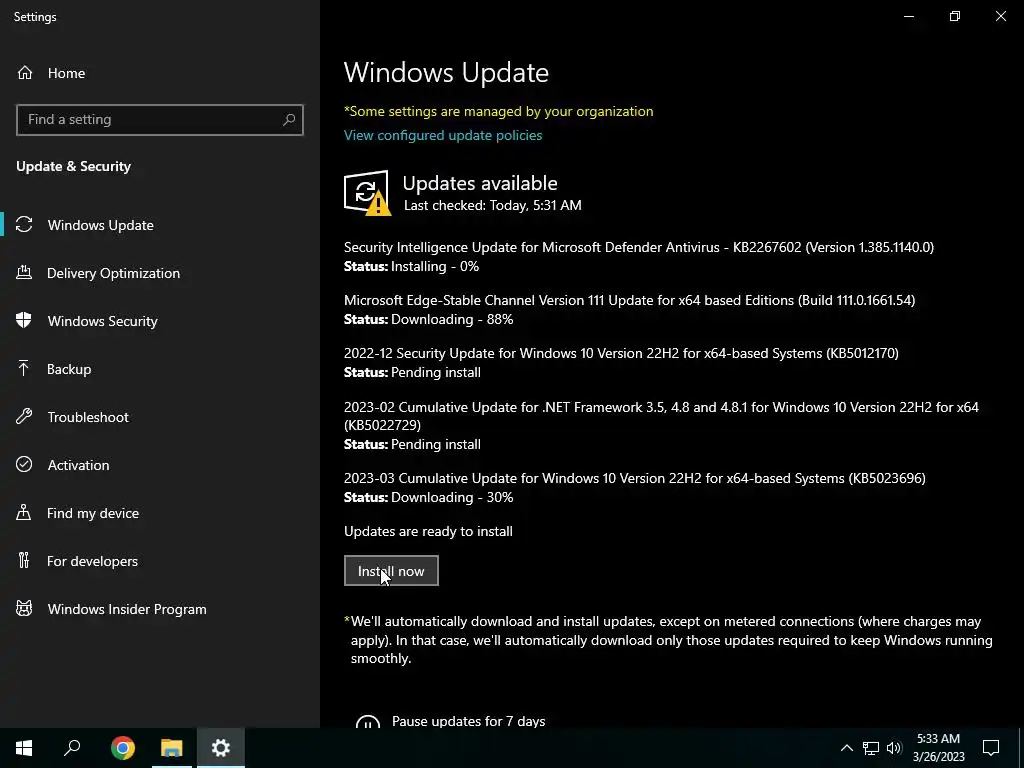This screenshot has width=1024, height=768.
Task: Click the Windows Update sync arrows icon in the sidebar
Action: coord(24,225)
